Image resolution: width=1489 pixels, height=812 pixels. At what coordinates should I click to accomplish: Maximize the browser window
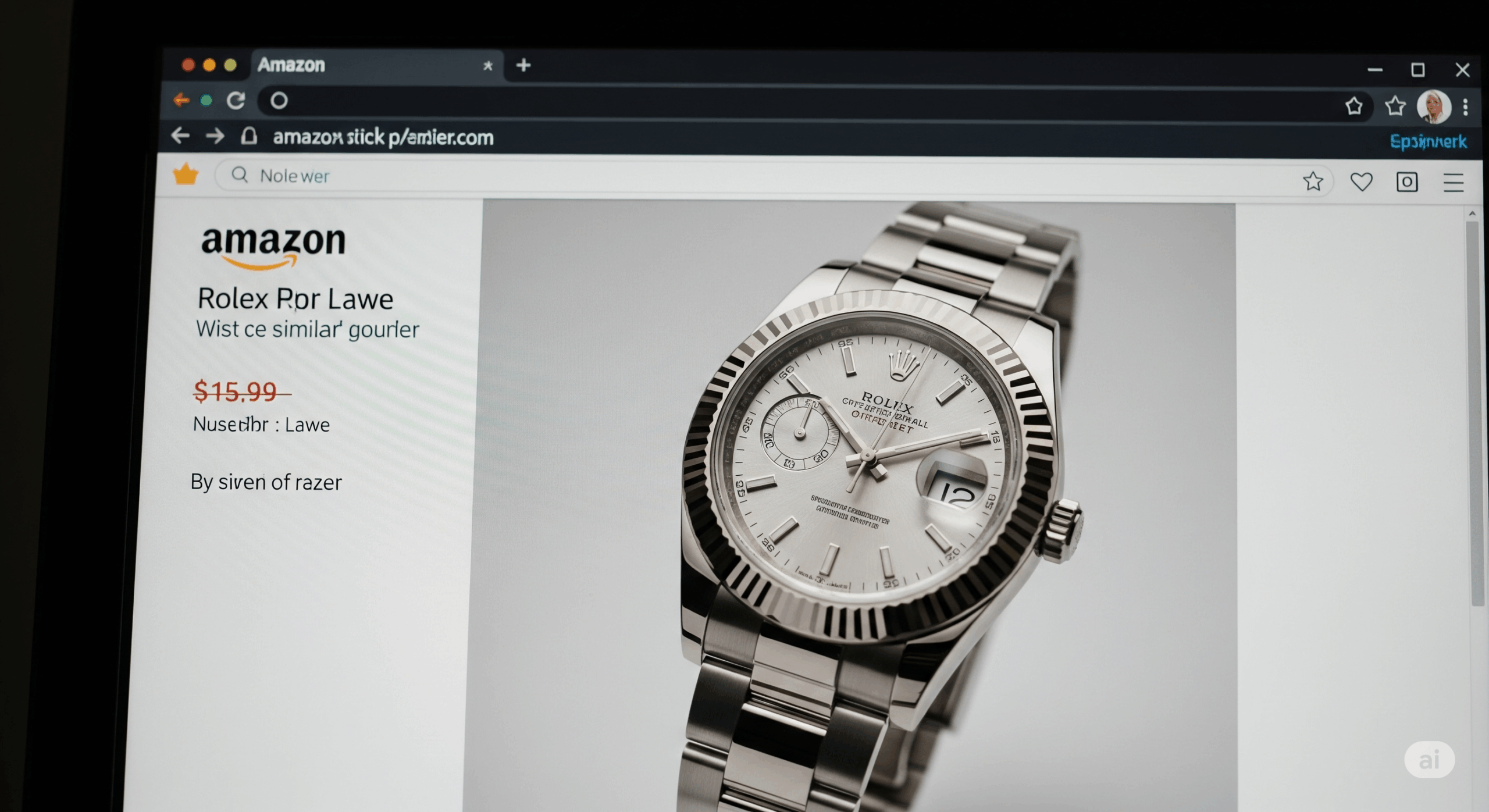[x=1418, y=70]
